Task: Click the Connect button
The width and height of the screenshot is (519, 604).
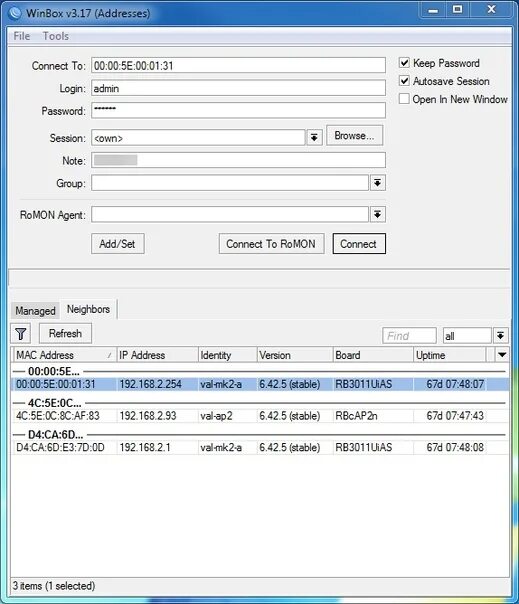Action: (359, 243)
